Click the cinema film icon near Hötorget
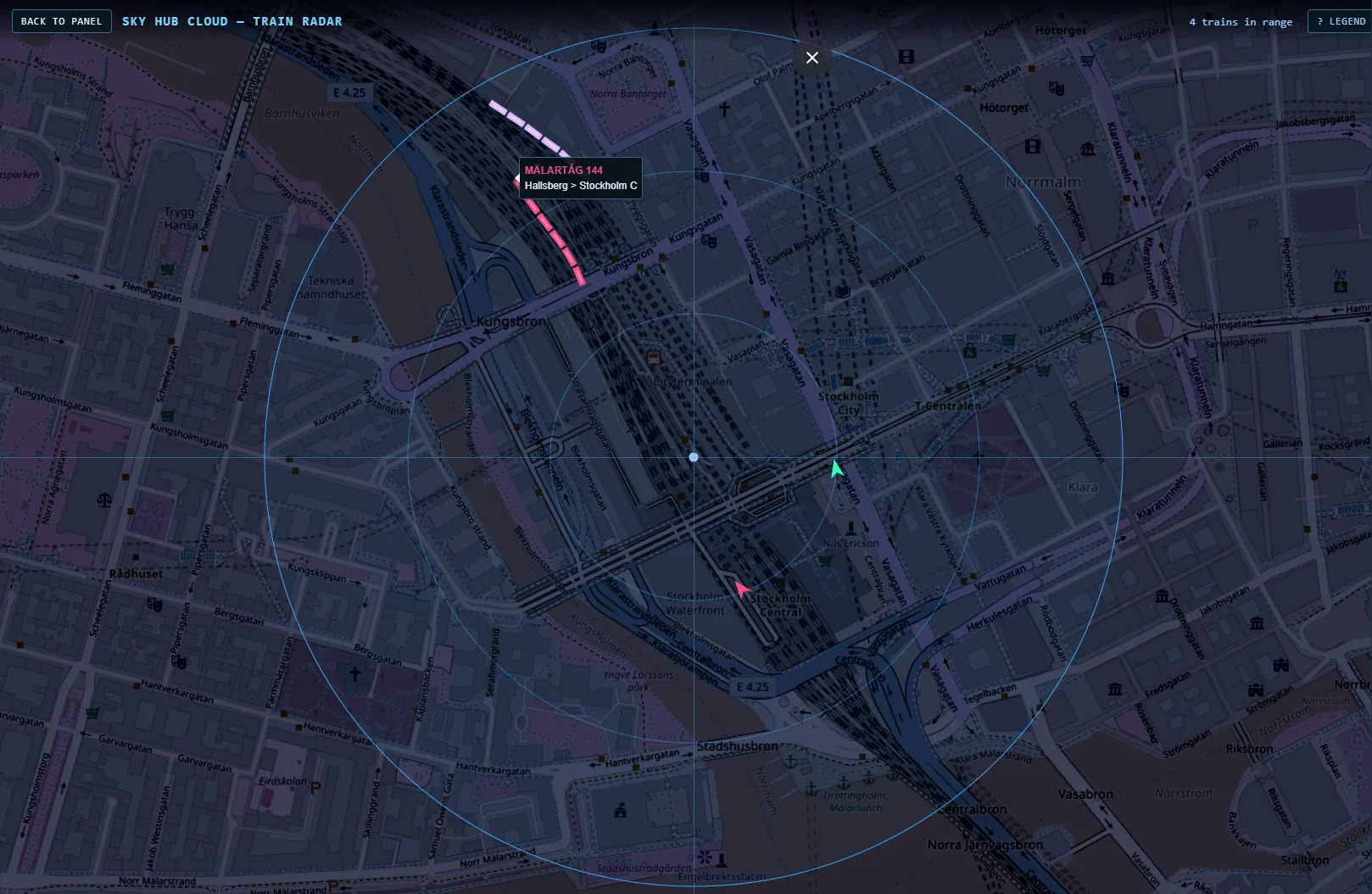This screenshot has width=1372, height=894. coord(906,57)
